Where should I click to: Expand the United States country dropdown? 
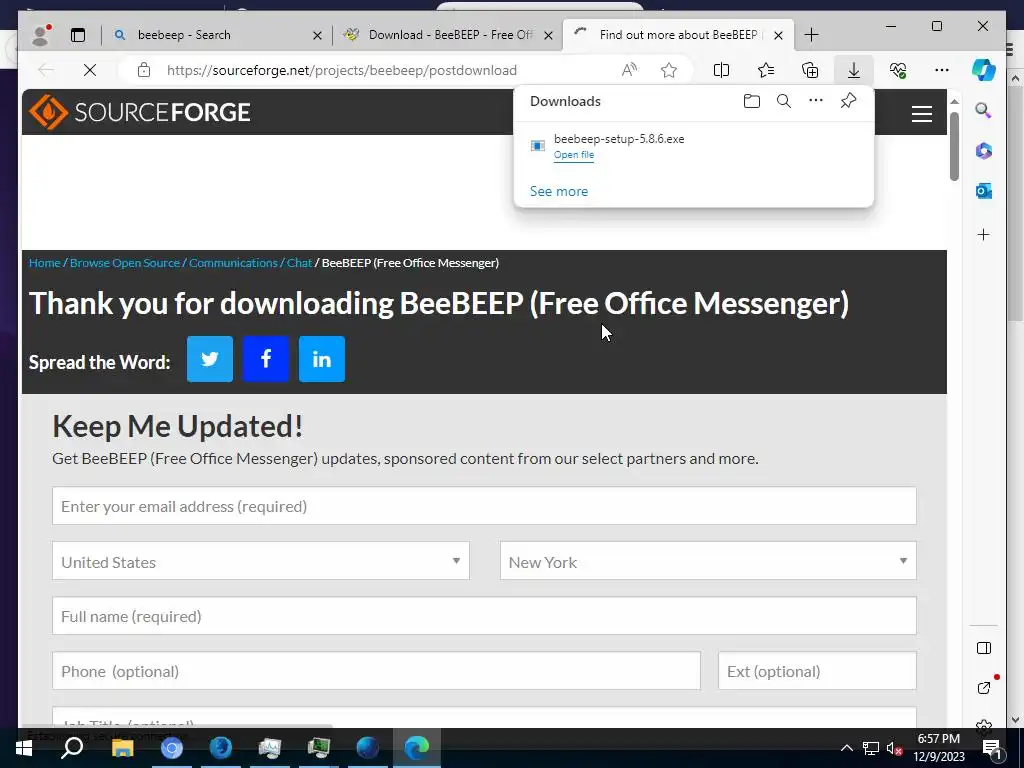click(x=261, y=561)
